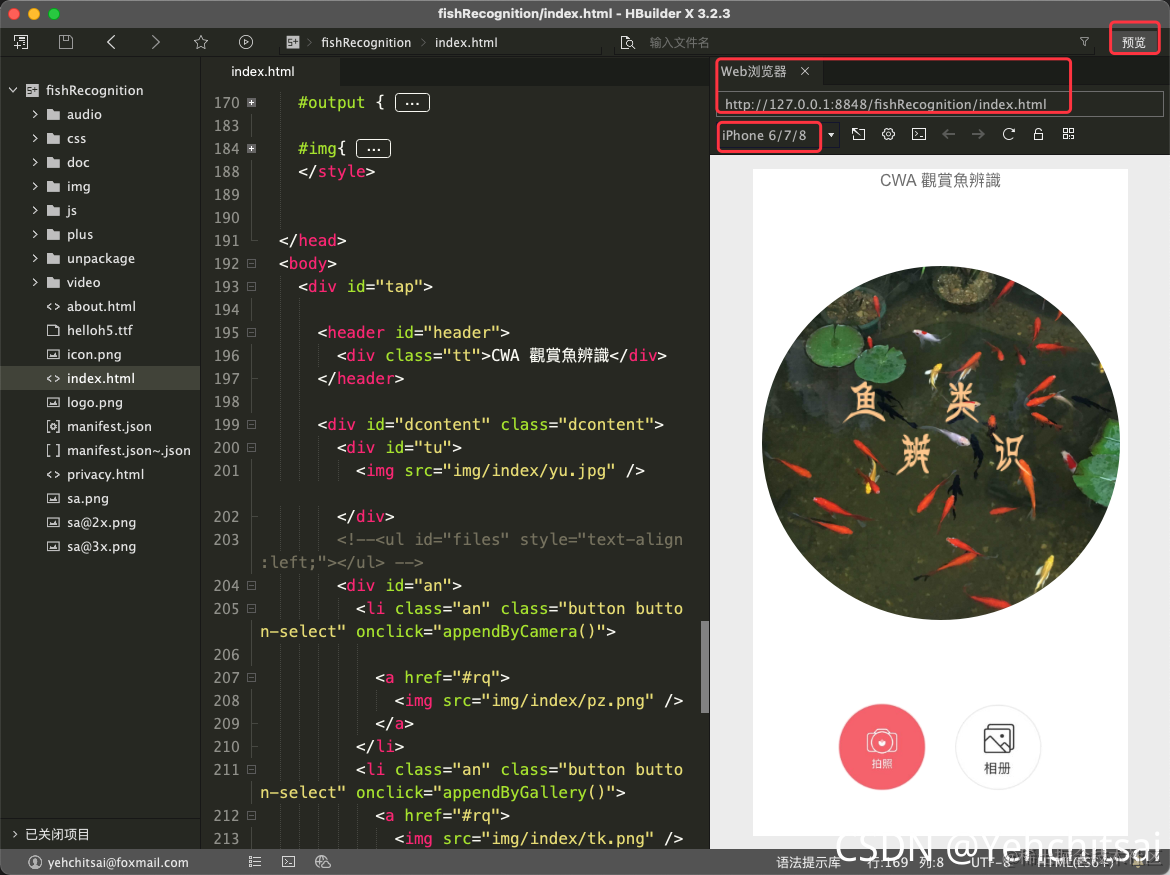The height and width of the screenshot is (875, 1170).
Task: Expand the js folder
Action: click(x=35, y=210)
